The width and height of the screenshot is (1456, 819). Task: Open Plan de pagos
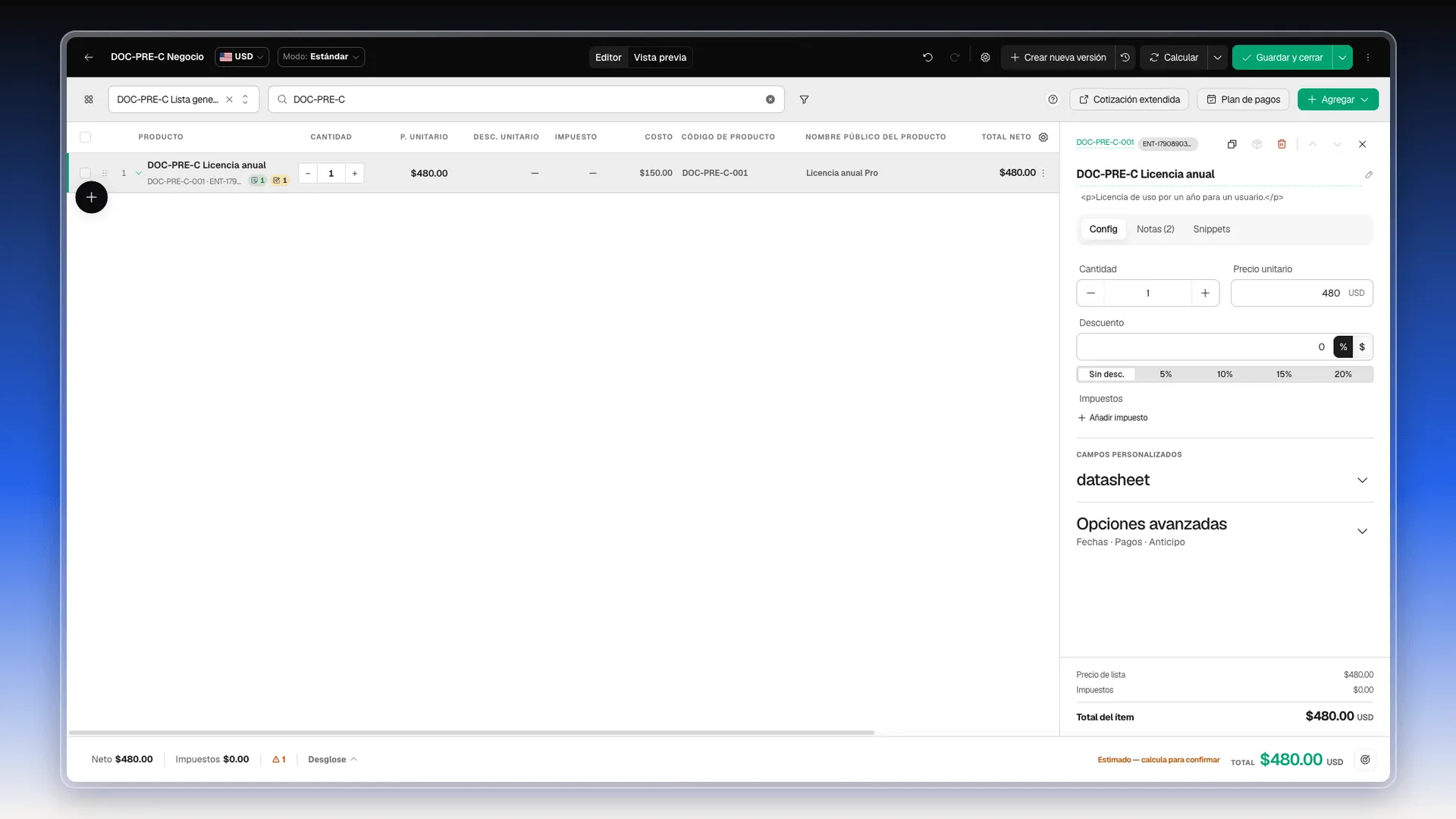(x=1243, y=99)
